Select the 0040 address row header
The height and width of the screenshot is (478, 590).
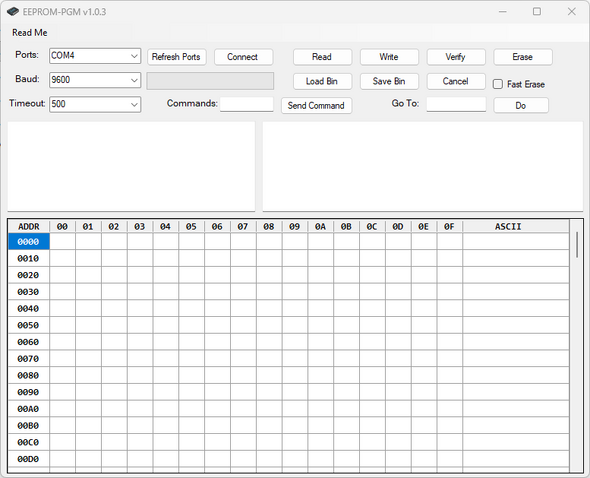click(28, 309)
